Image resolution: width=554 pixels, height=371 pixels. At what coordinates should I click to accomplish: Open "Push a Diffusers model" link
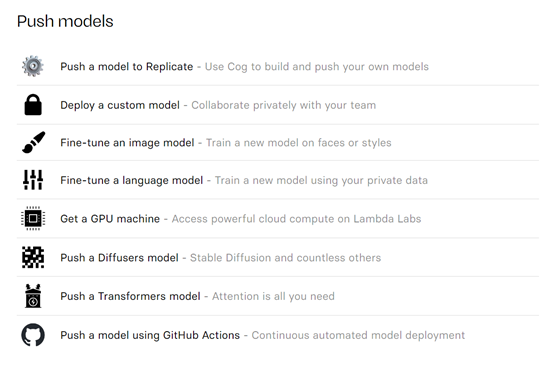tap(119, 258)
